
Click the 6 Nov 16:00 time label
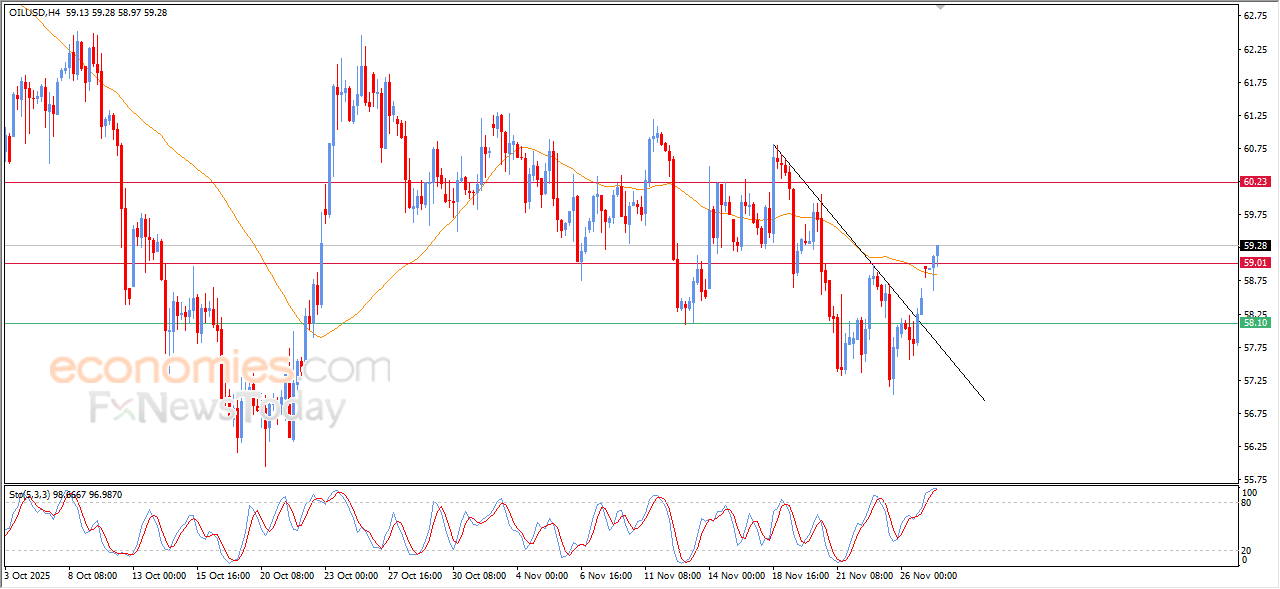(607, 576)
